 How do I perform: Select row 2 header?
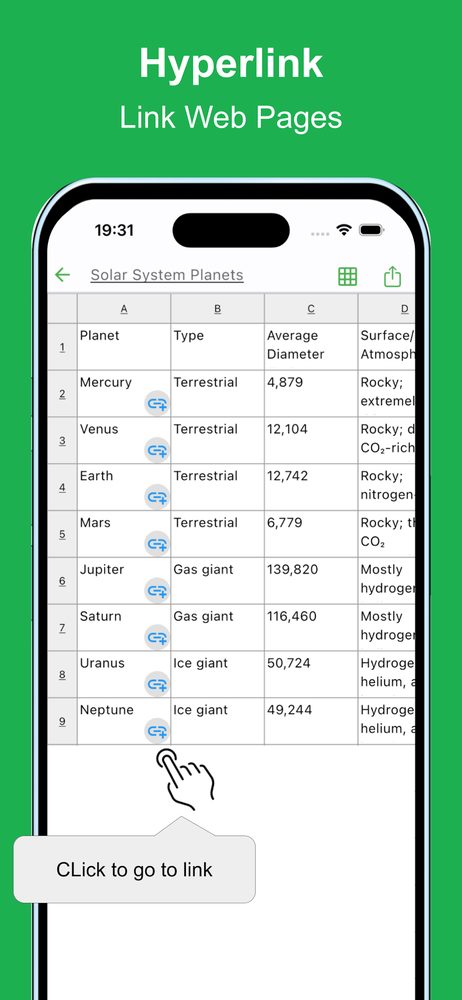[x=63, y=393]
